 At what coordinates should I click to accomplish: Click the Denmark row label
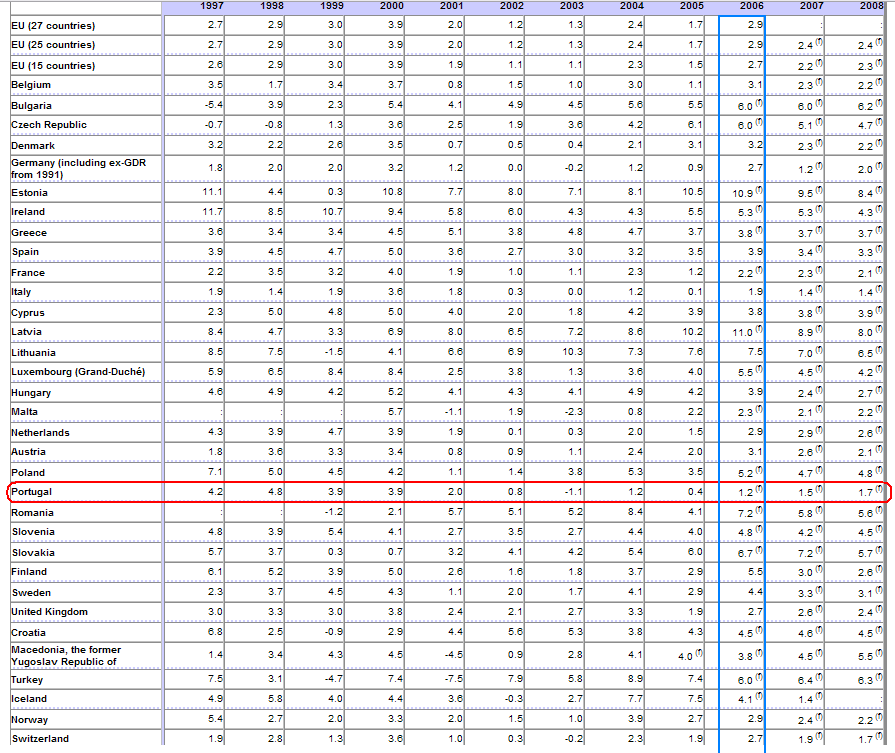(33, 146)
